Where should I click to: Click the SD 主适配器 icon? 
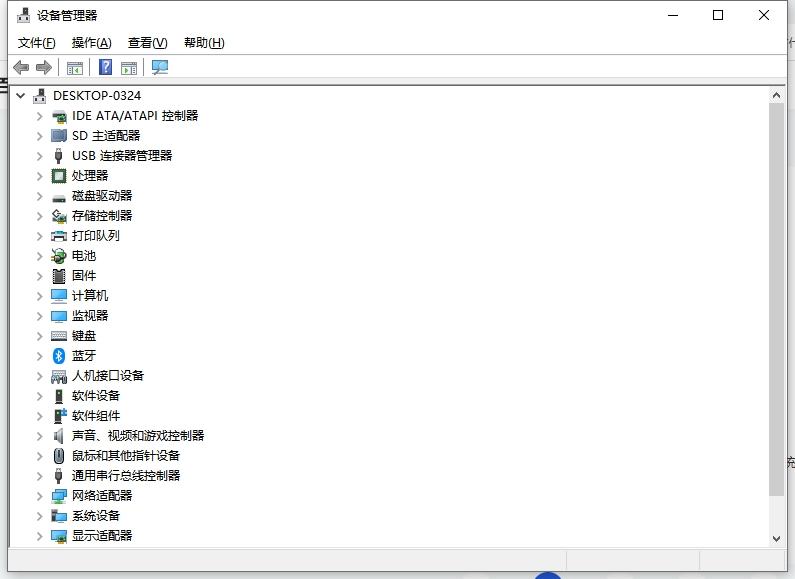tap(59, 136)
